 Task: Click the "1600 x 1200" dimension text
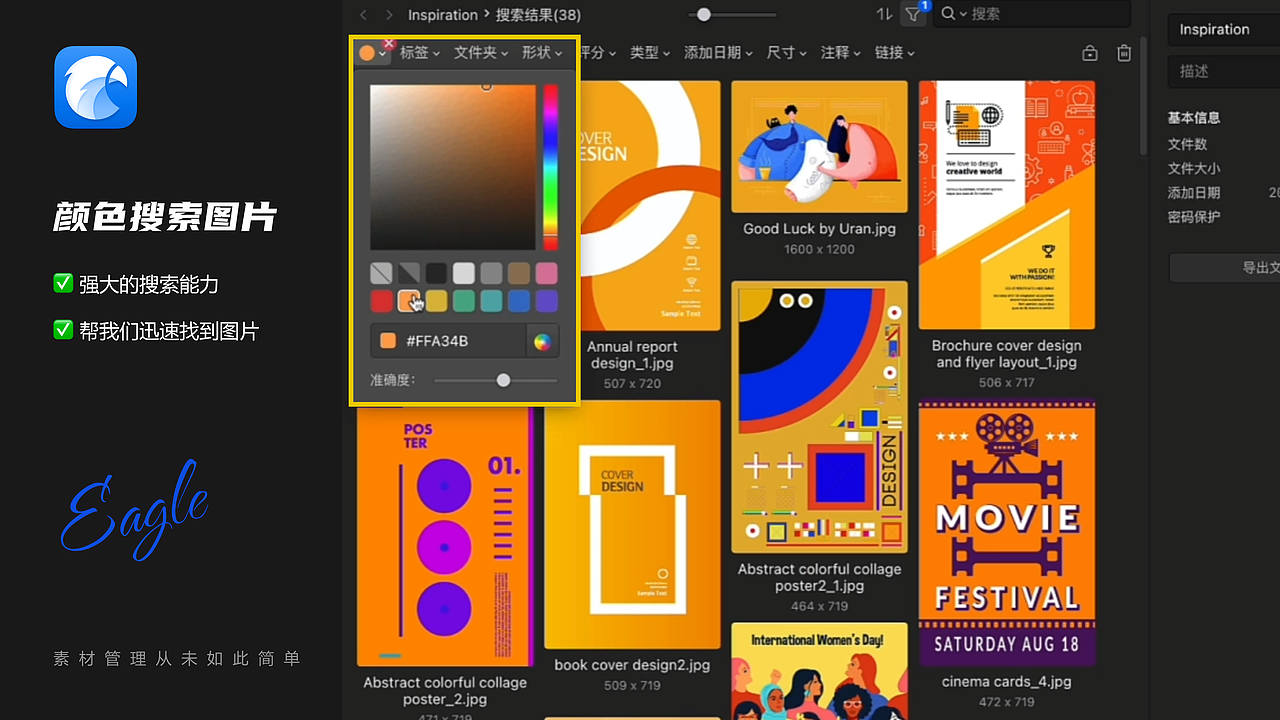pos(819,249)
